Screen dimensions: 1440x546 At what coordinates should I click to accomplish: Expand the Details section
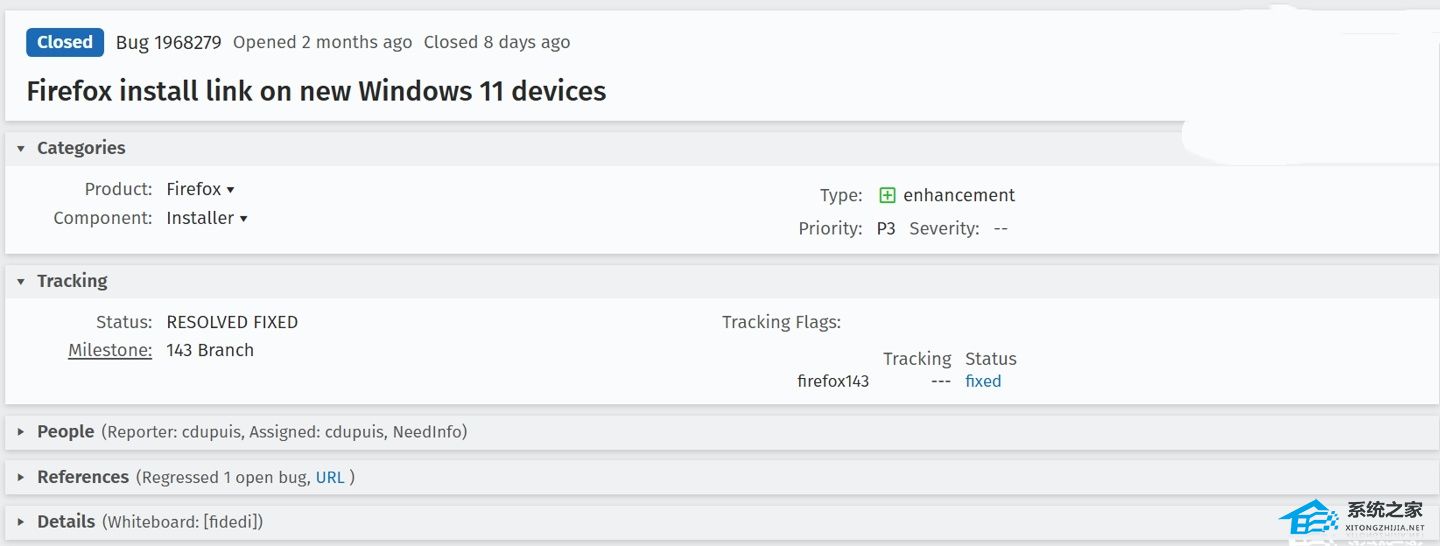point(21,521)
